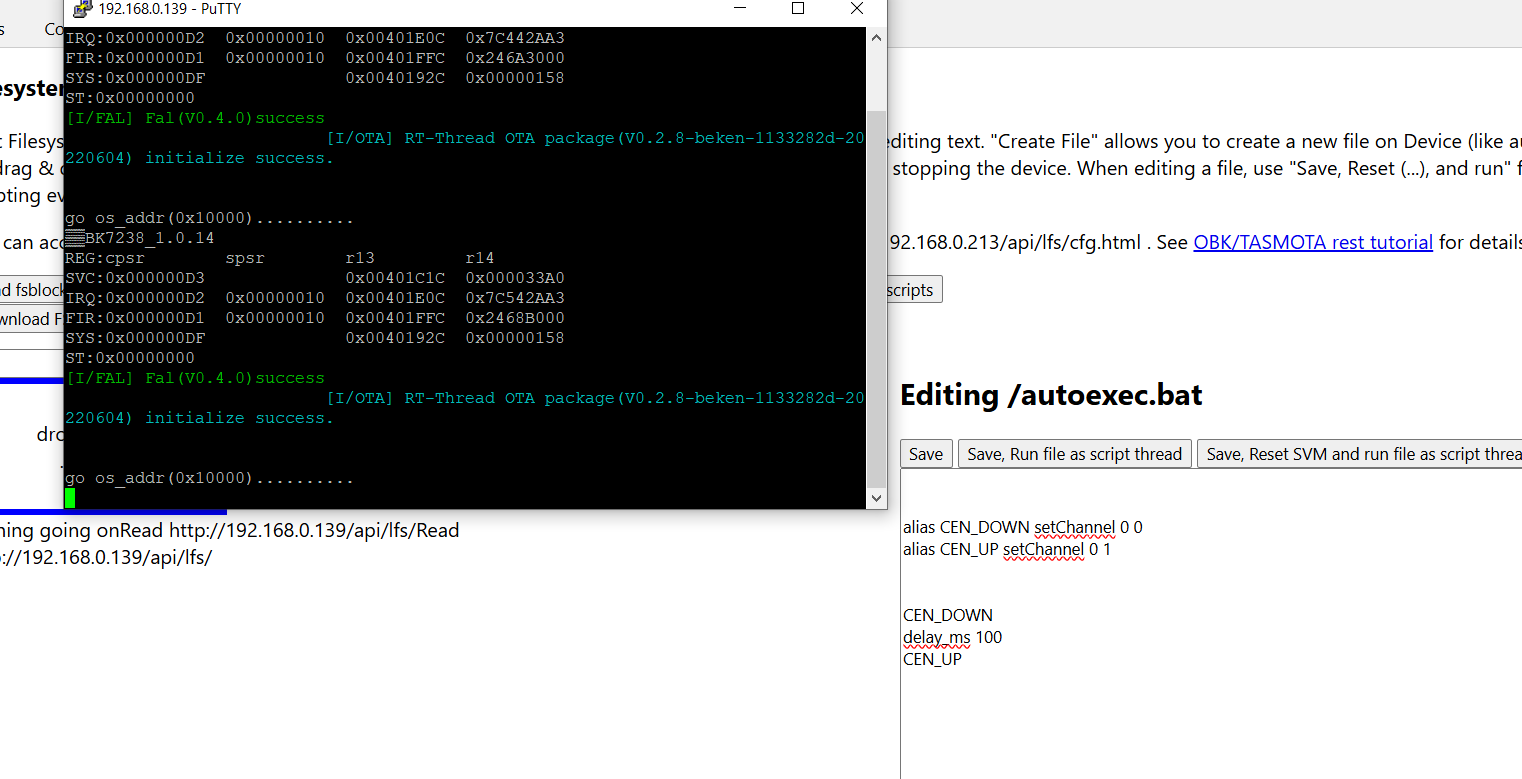Maximize the PuTTY window
Viewport: 1522px width, 779px height.
coord(798,9)
